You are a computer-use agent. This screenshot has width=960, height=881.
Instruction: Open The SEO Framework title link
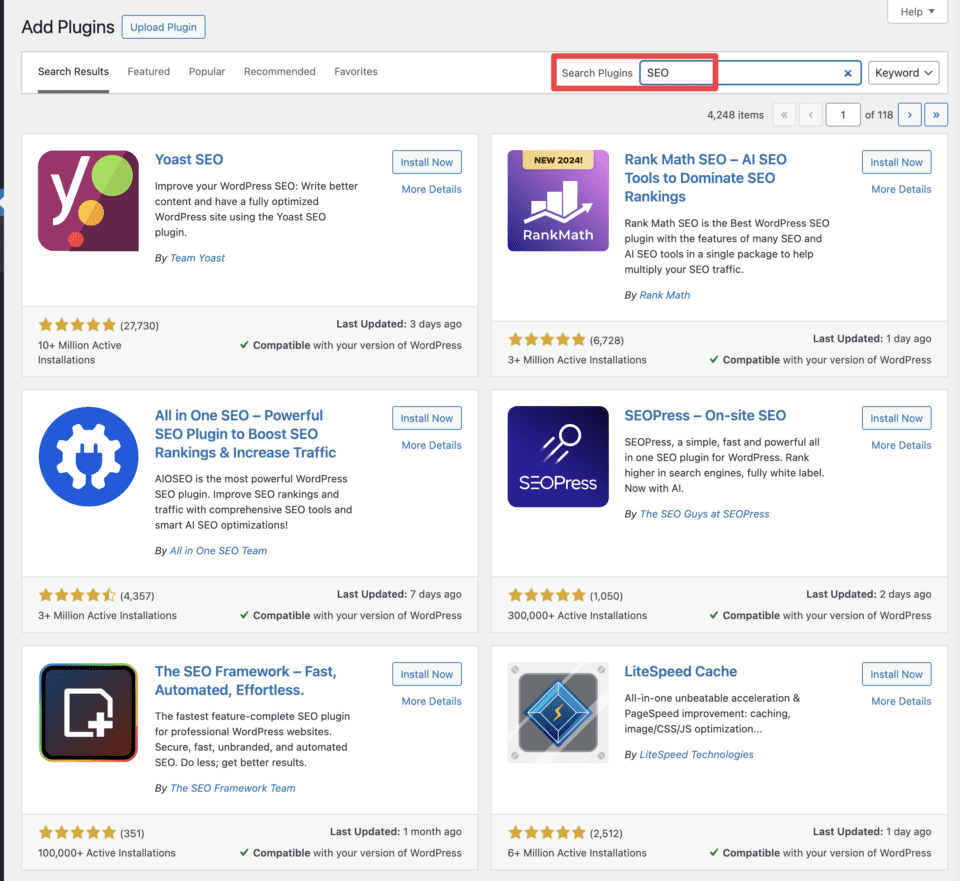click(246, 681)
